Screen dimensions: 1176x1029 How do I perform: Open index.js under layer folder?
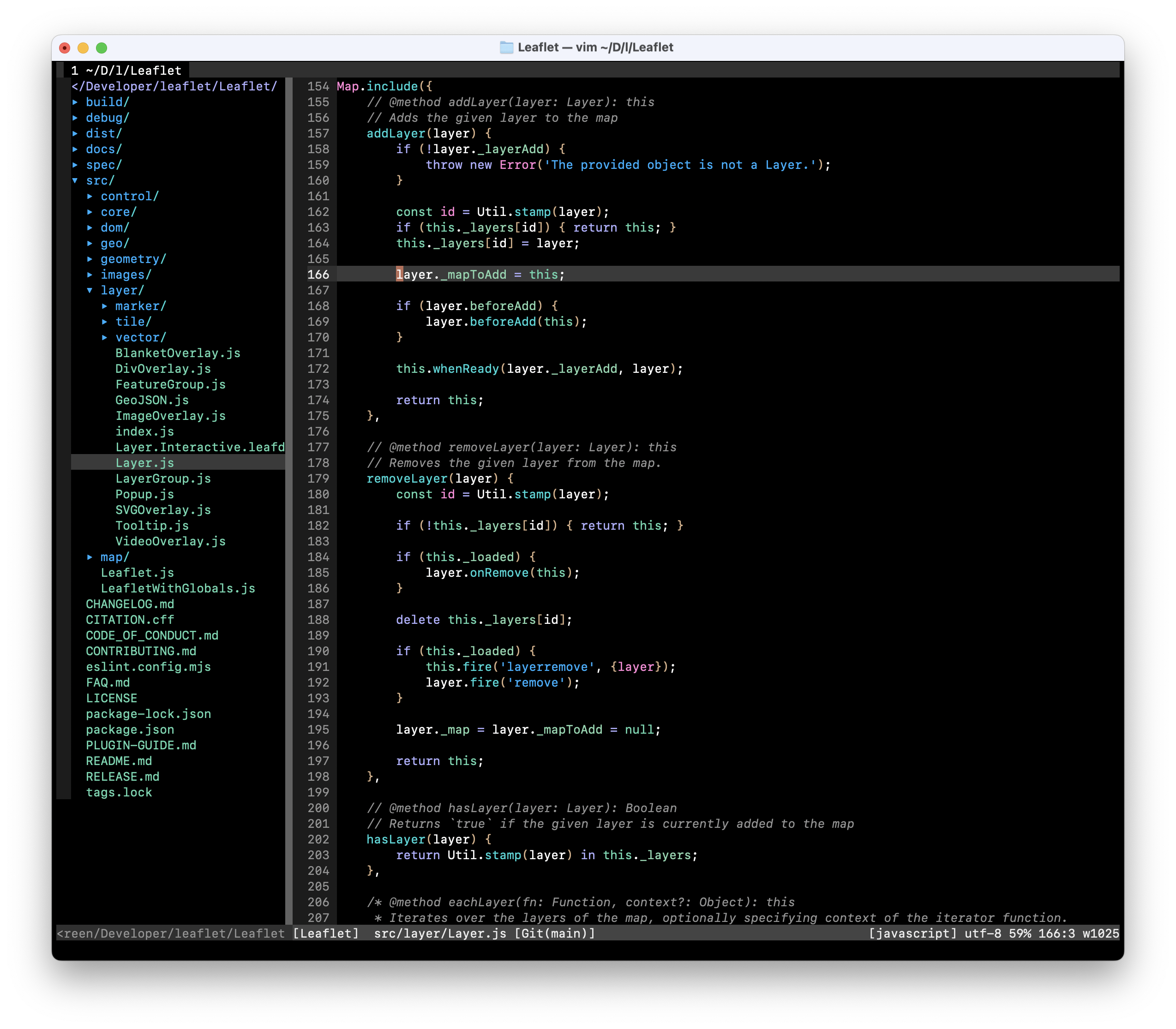click(145, 432)
